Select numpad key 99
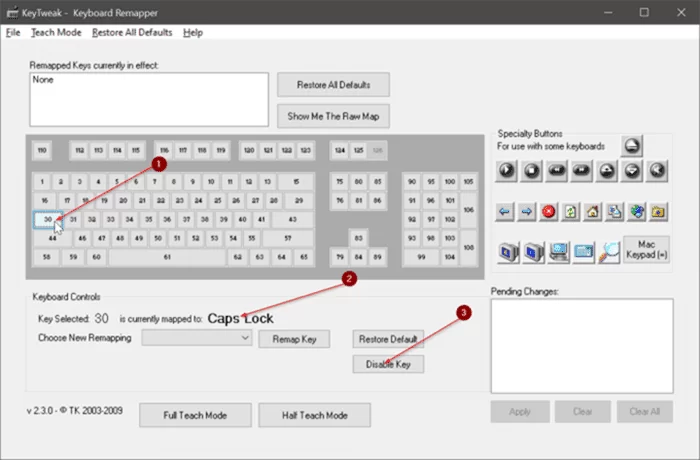The height and width of the screenshot is (460, 700). pos(421,257)
